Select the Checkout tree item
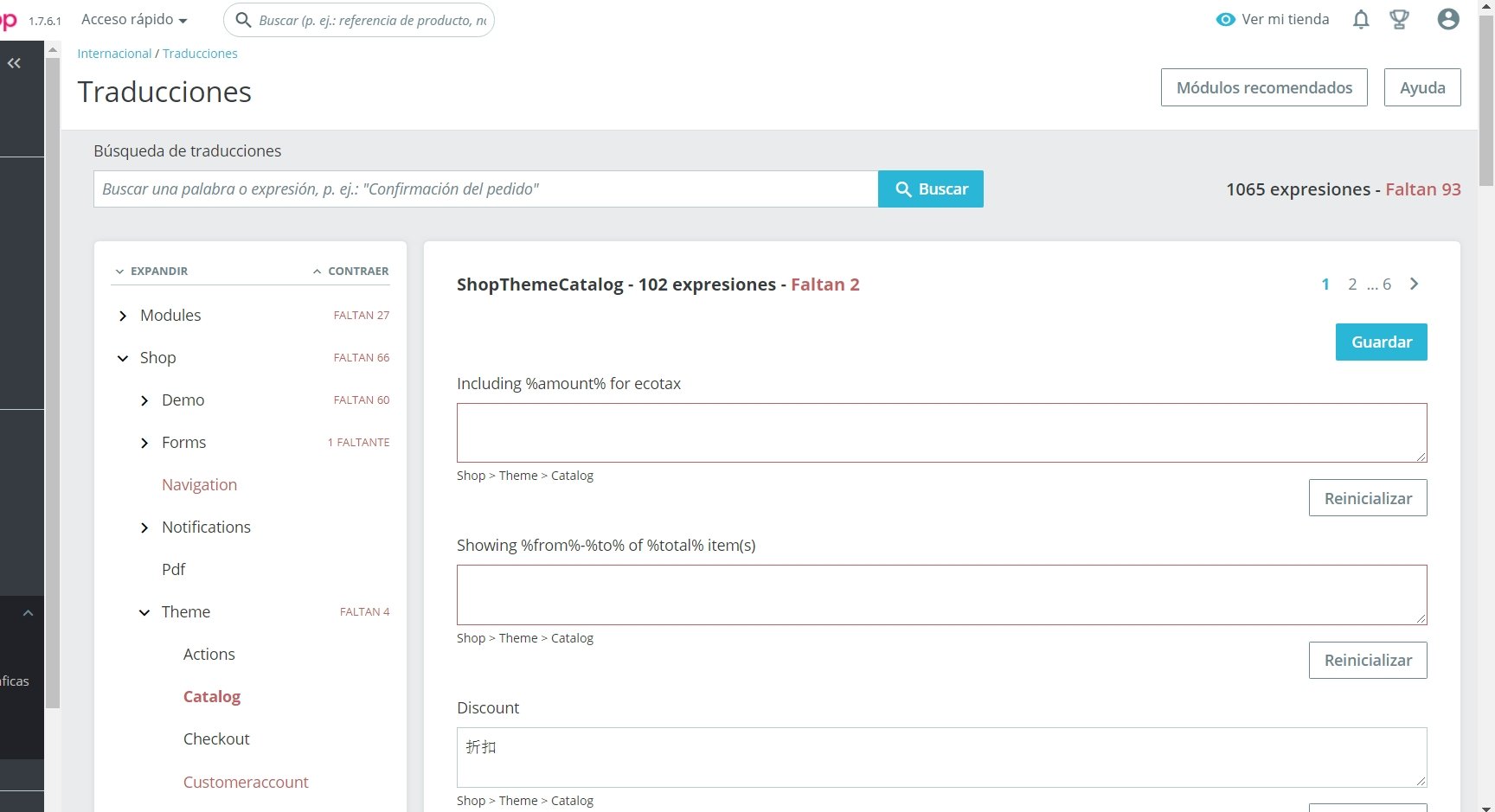The image size is (1495, 812). pyautogui.click(x=216, y=739)
